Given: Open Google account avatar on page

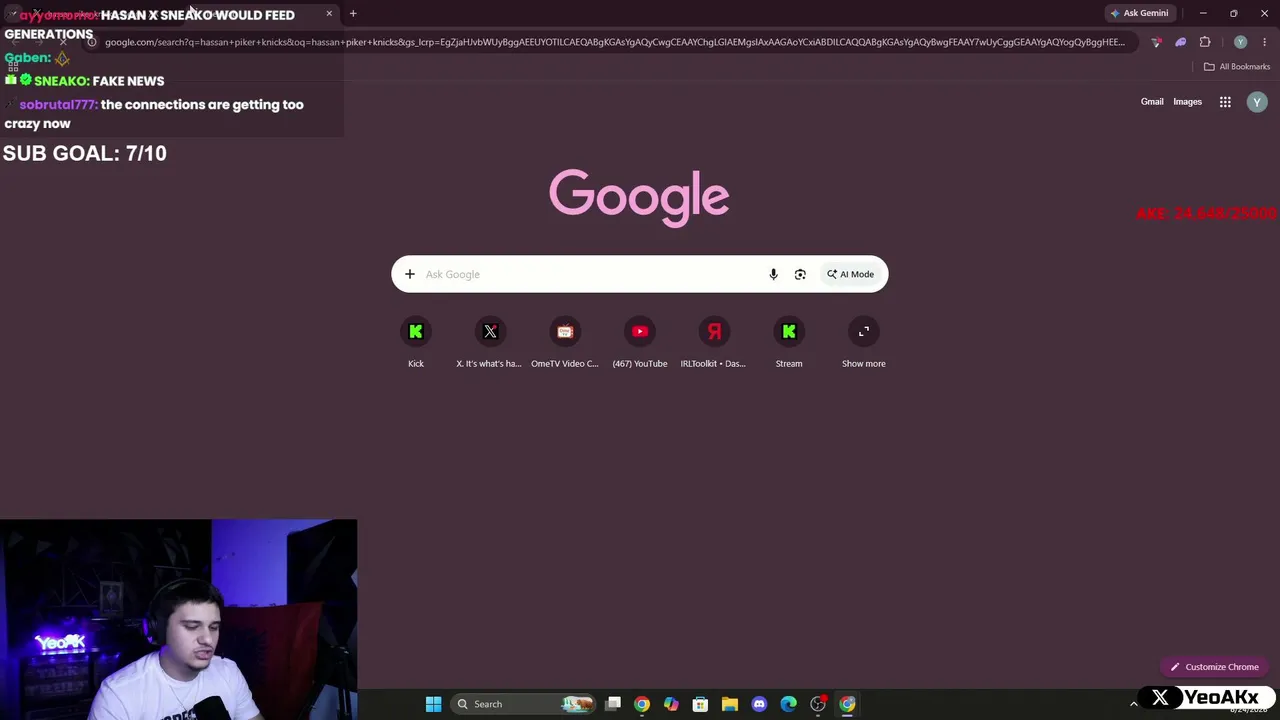Looking at the screenshot, I should click(x=1257, y=102).
